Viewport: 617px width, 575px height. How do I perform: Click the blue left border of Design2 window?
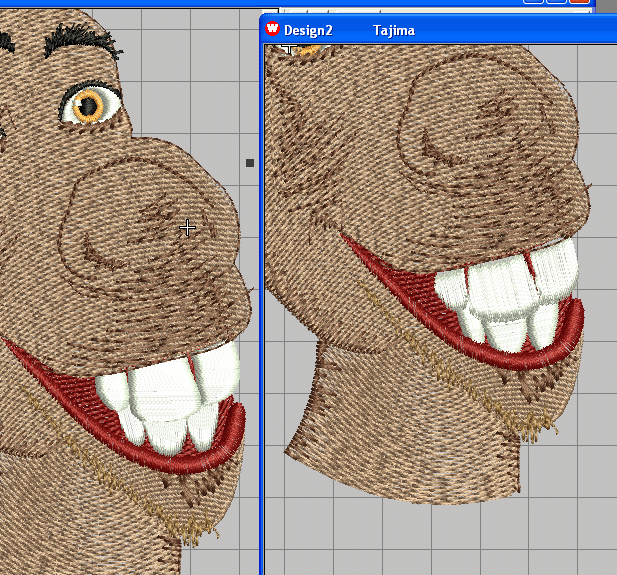pyautogui.click(x=262, y=300)
